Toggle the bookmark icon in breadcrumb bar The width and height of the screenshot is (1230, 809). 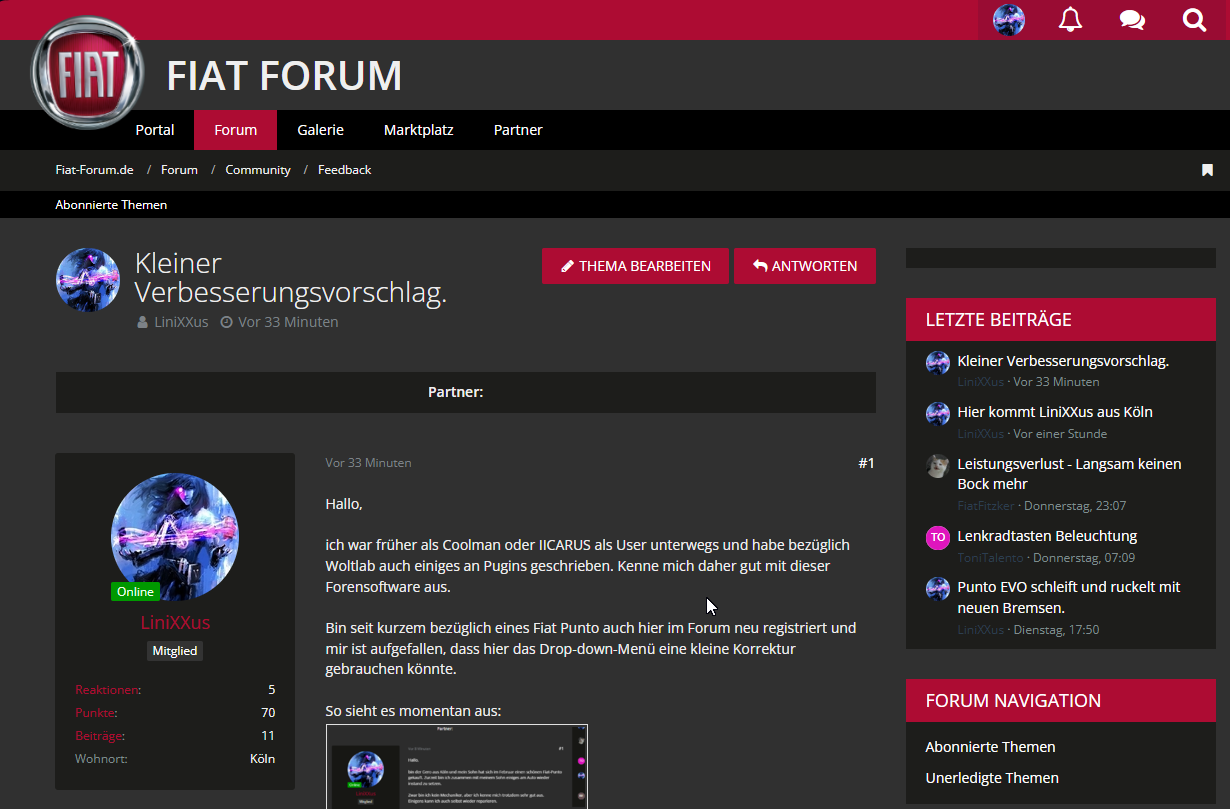pyautogui.click(x=1207, y=170)
